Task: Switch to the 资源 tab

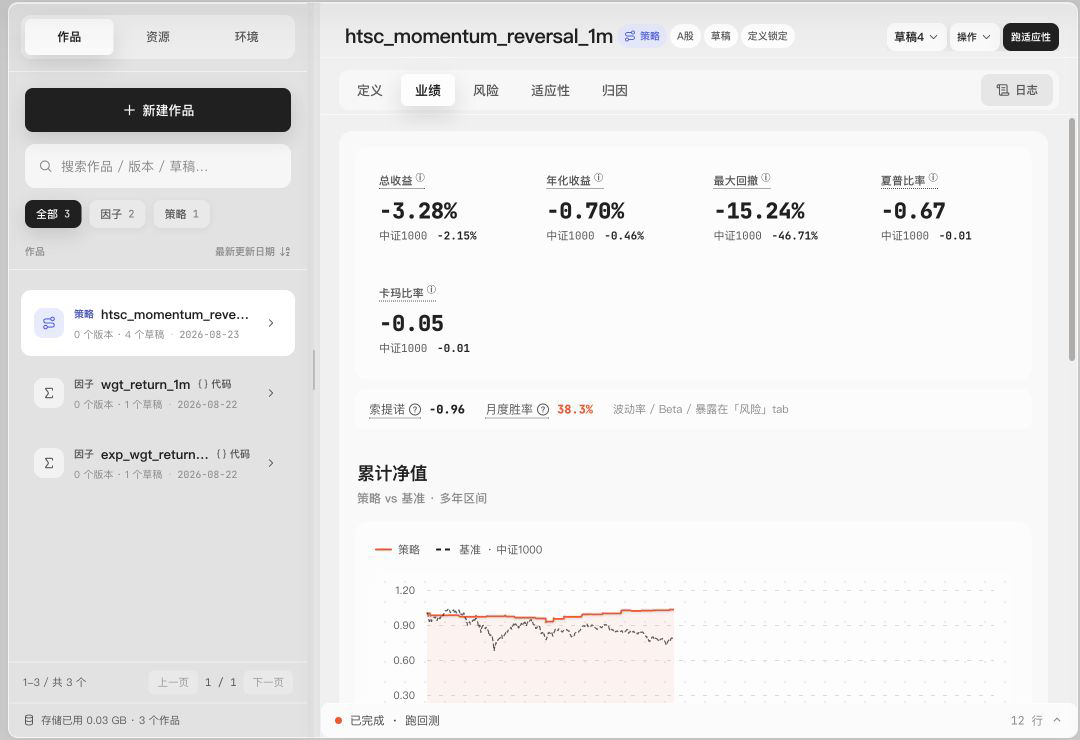Action: point(158,37)
